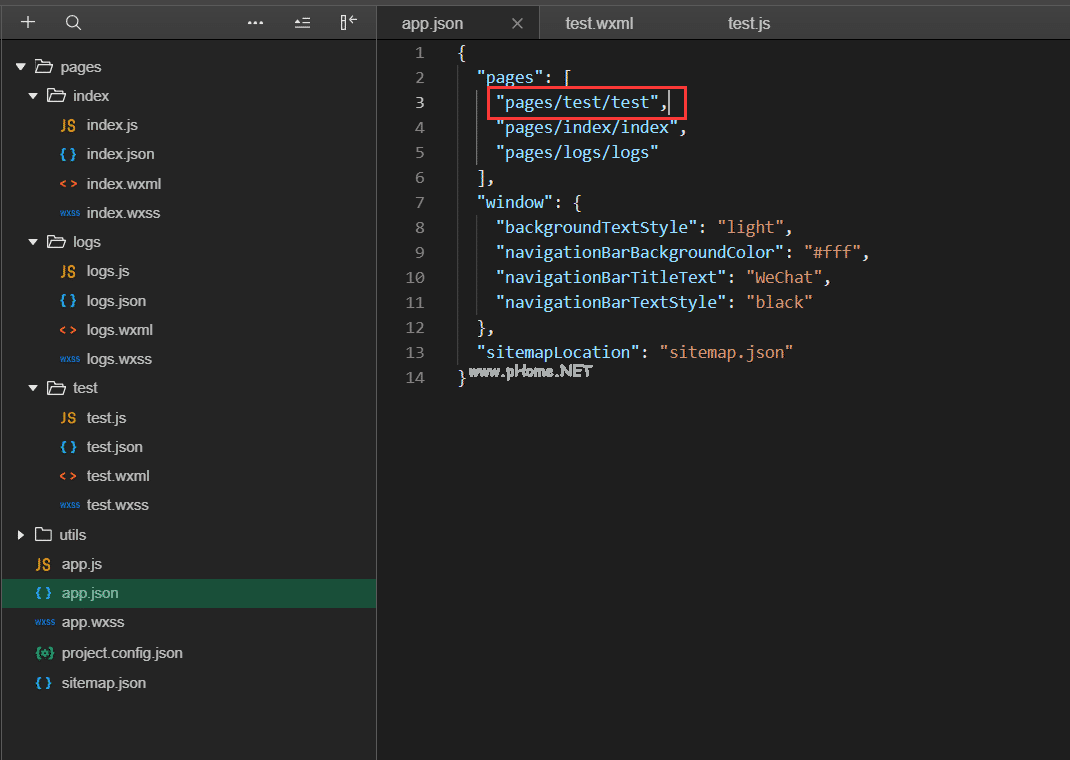Open the search magnifier icon

click(73, 22)
